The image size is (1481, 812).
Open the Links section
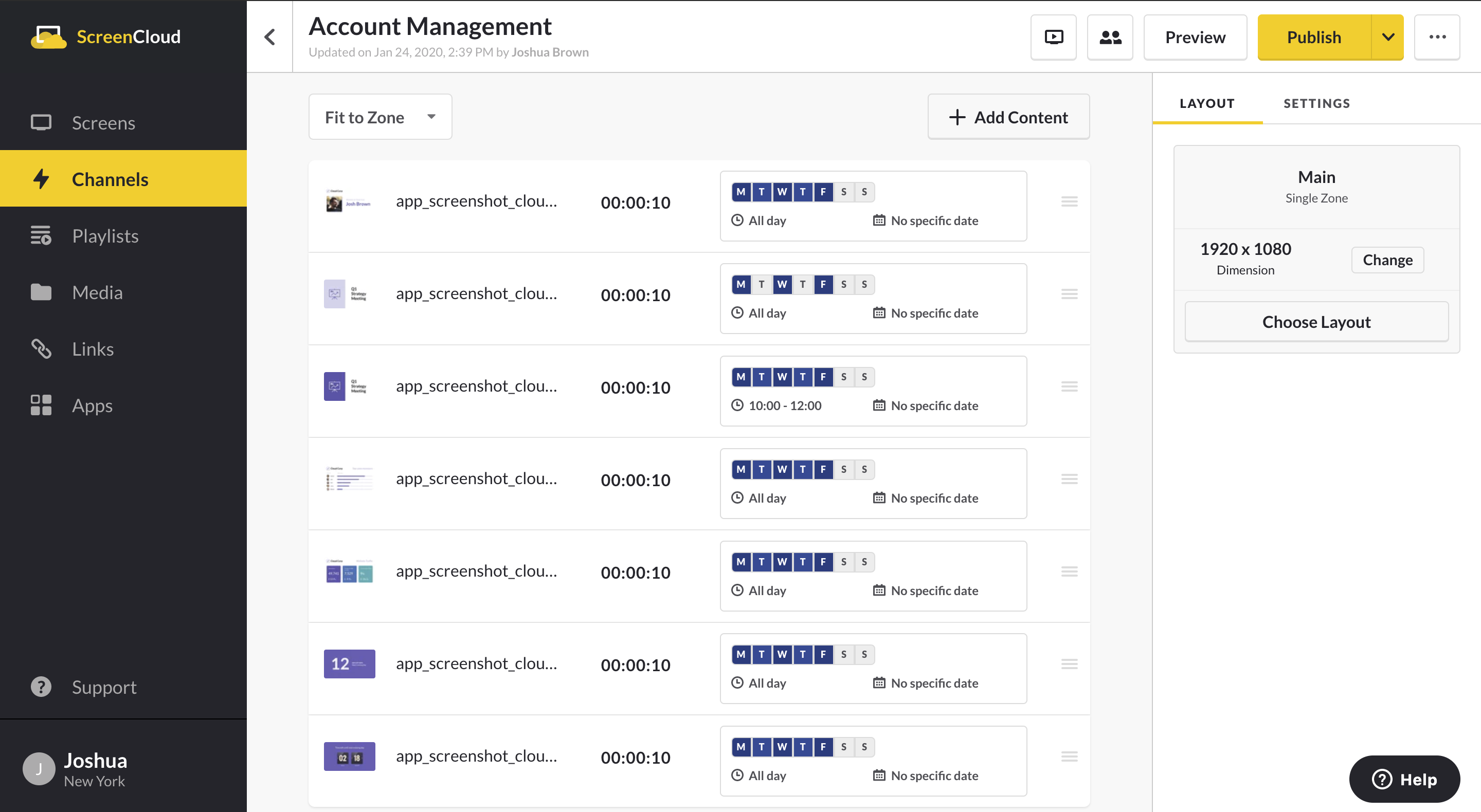pos(93,349)
